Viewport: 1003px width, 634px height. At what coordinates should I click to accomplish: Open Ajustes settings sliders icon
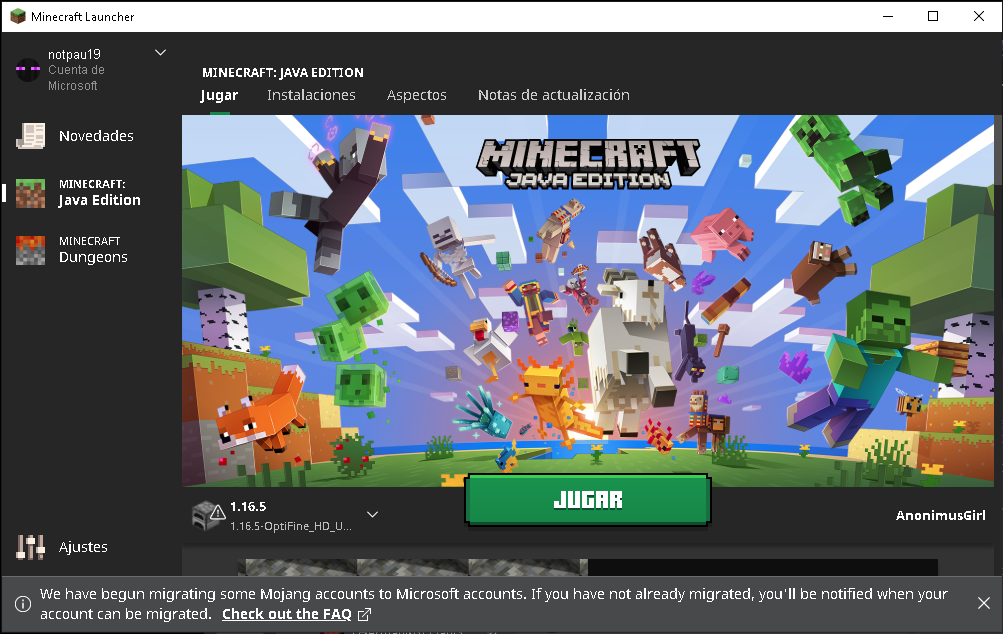pos(30,547)
